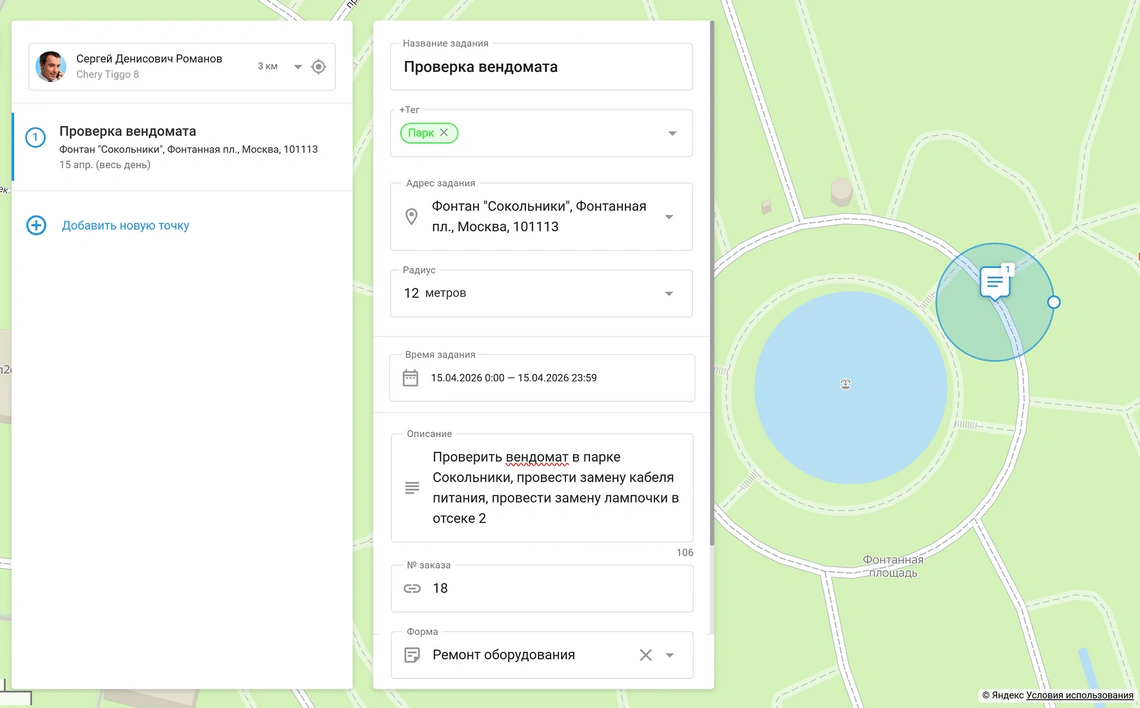Click the location pin icon in the address field
Image resolution: width=1140 pixels, height=708 pixels.
pyautogui.click(x=411, y=216)
